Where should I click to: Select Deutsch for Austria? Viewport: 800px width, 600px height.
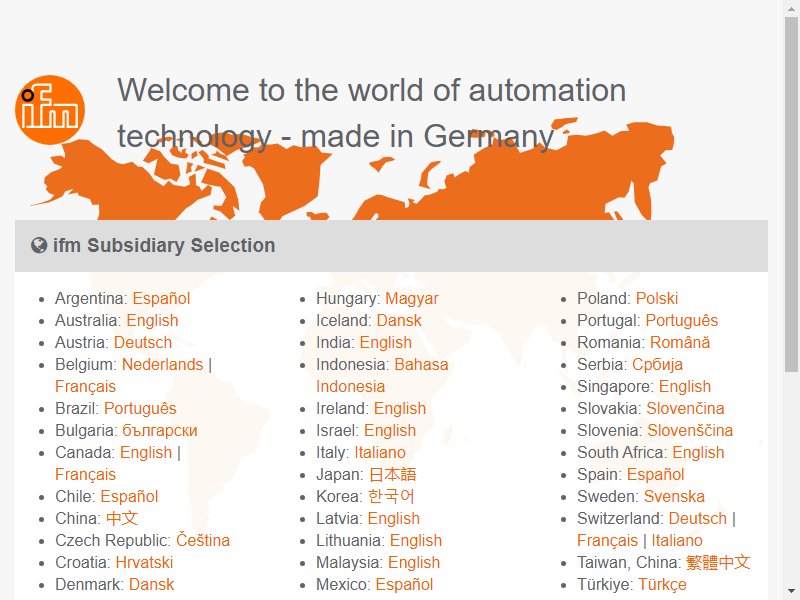pos(143,342)
